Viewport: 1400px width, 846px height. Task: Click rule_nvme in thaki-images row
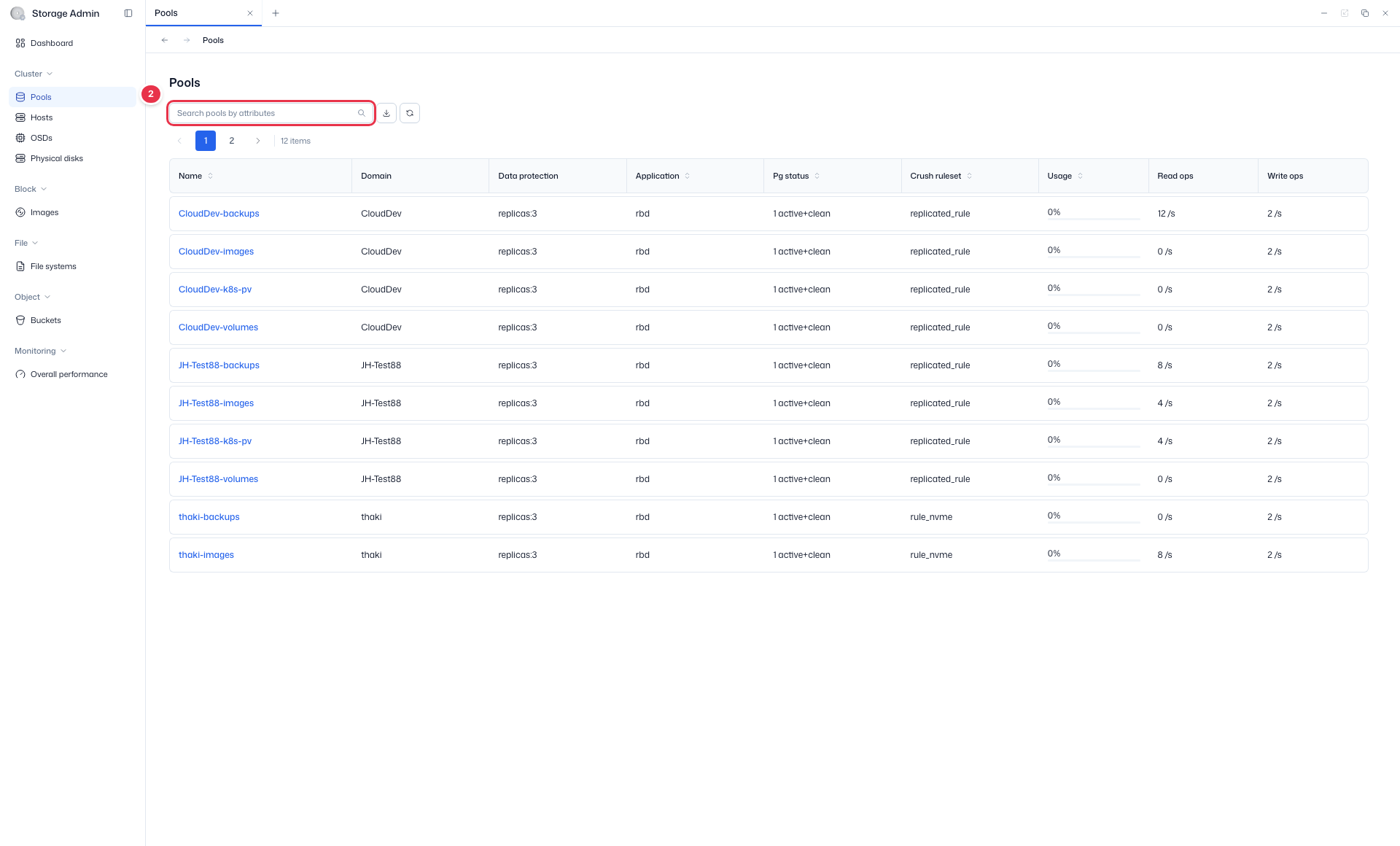(x=931, y=555)
